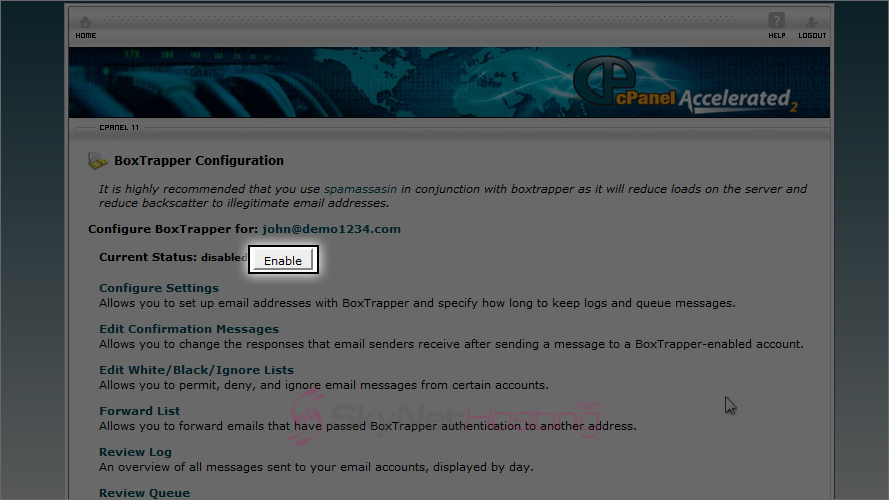Click the Home house icon
This screenshot has height=500, width=889.
click(x=86, y=22)
